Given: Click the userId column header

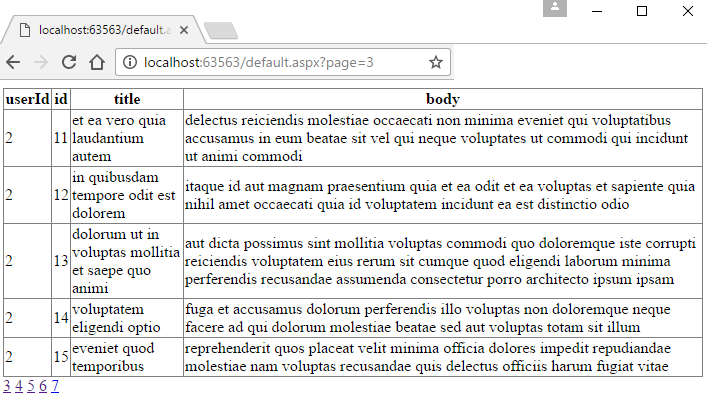Looking at the screenshot, I should coord(27,99).
